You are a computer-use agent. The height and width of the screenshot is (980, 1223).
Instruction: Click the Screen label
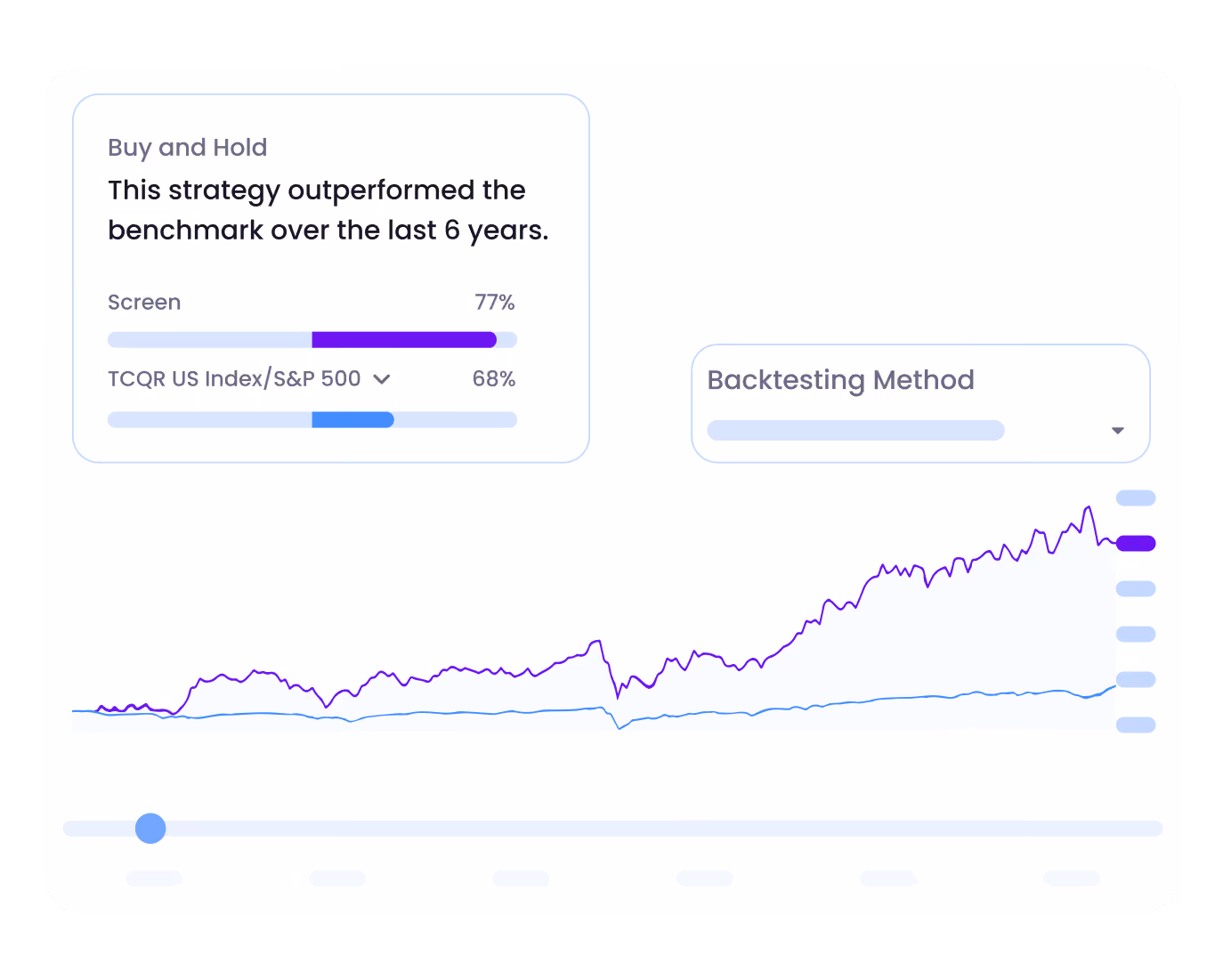coord(144,303)
